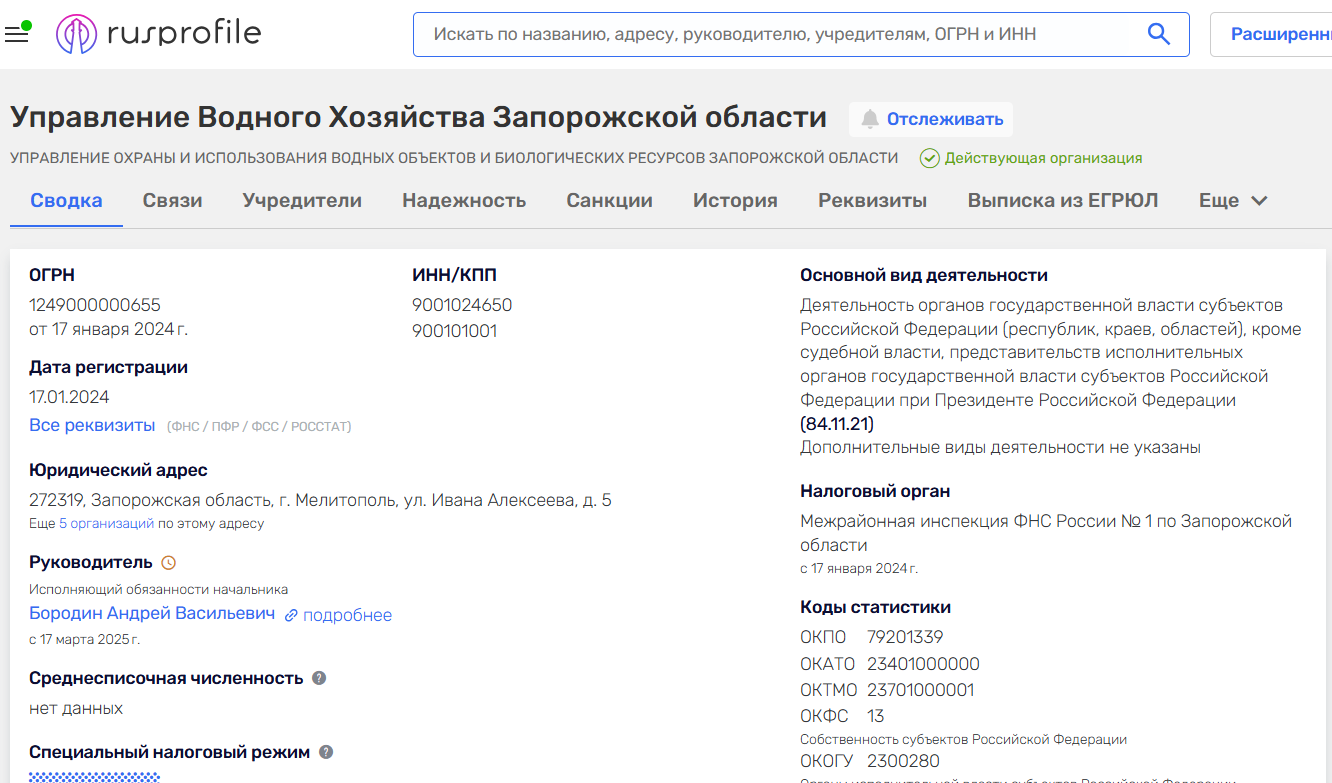Click the green checkmark status icon
The width and height of the screenshot is (1332, 783).
pos(929,158)
